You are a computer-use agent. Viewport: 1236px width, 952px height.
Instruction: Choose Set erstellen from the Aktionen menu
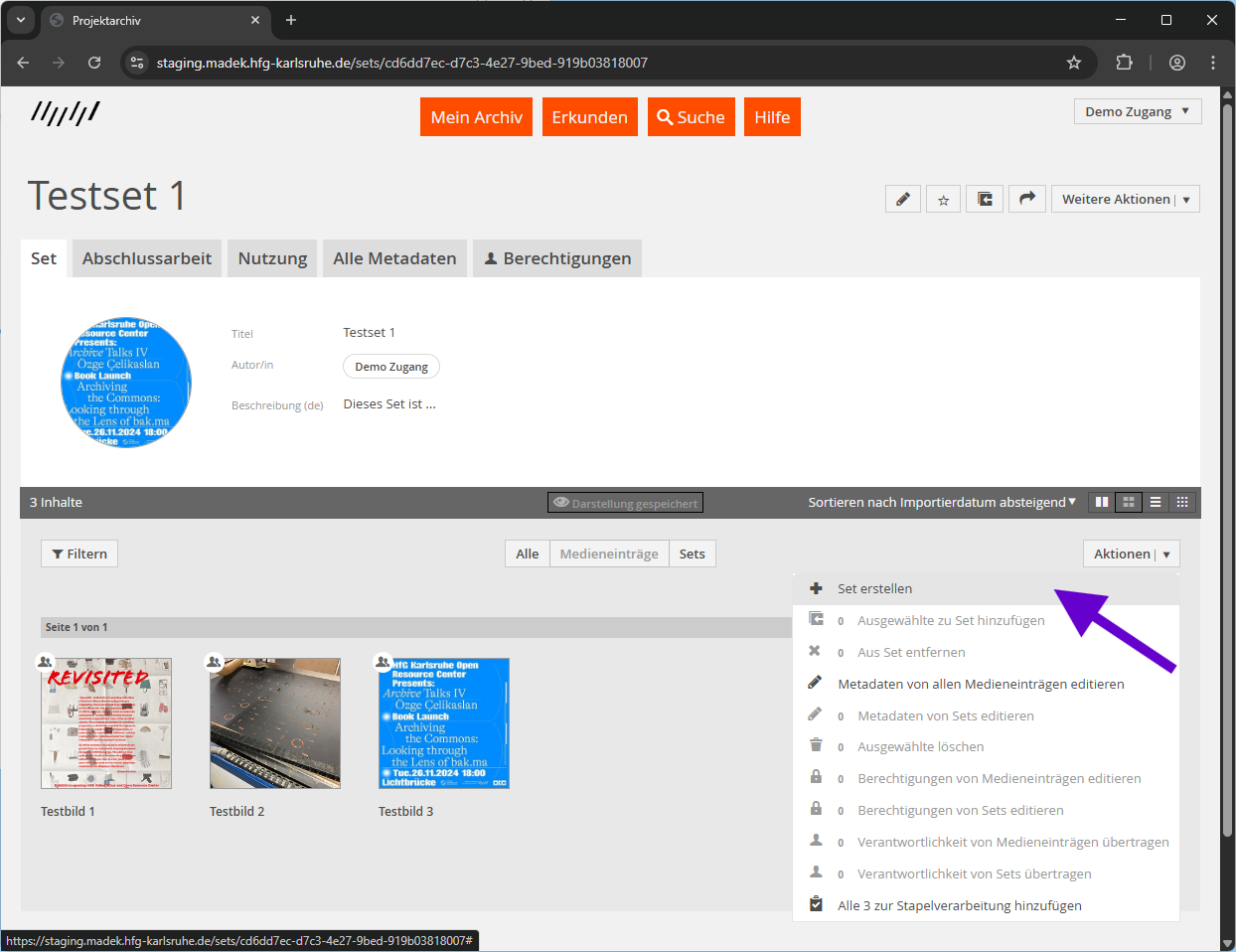point(874,588)
